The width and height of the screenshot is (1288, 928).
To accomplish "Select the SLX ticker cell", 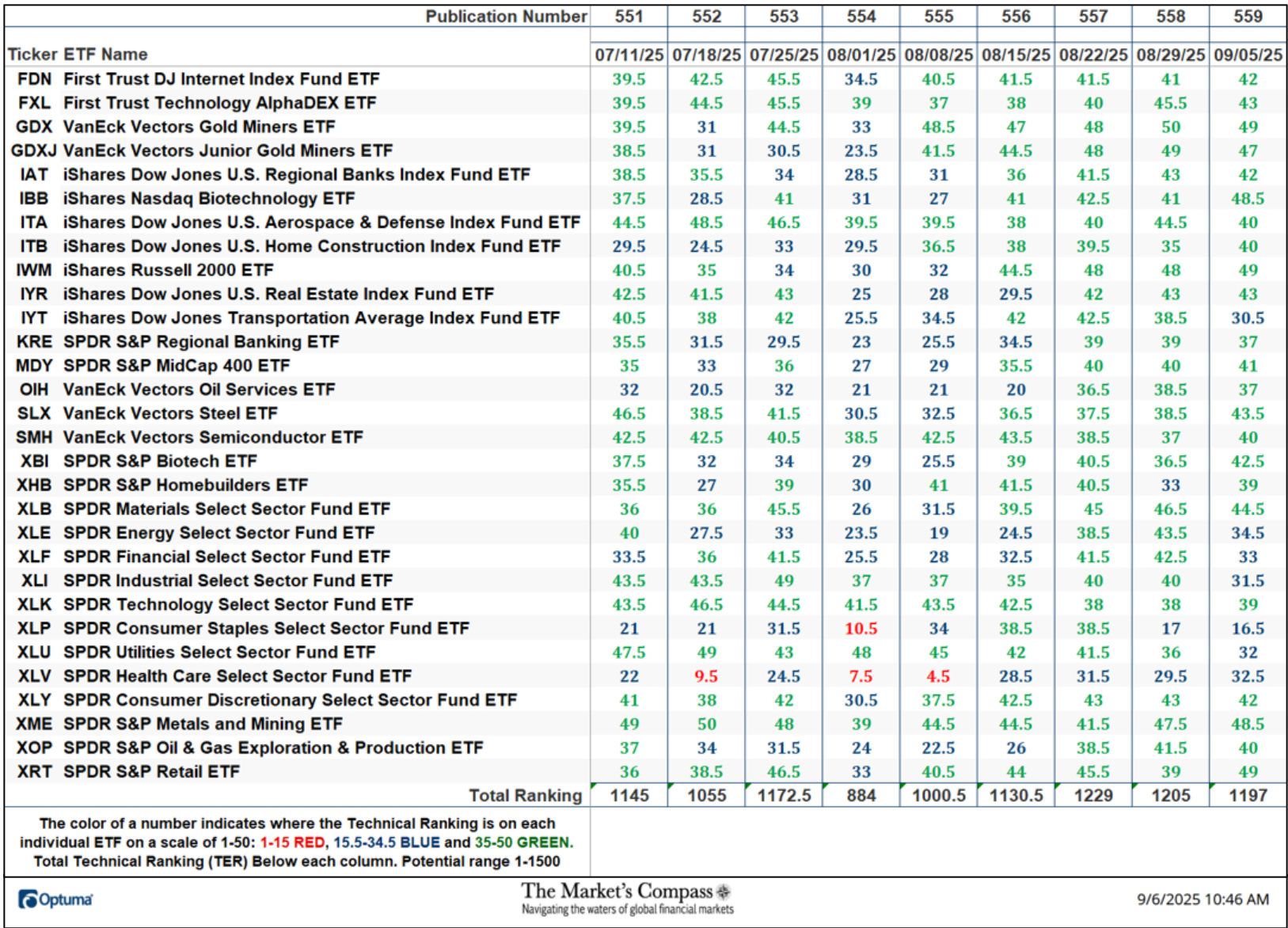I will 34,413.
